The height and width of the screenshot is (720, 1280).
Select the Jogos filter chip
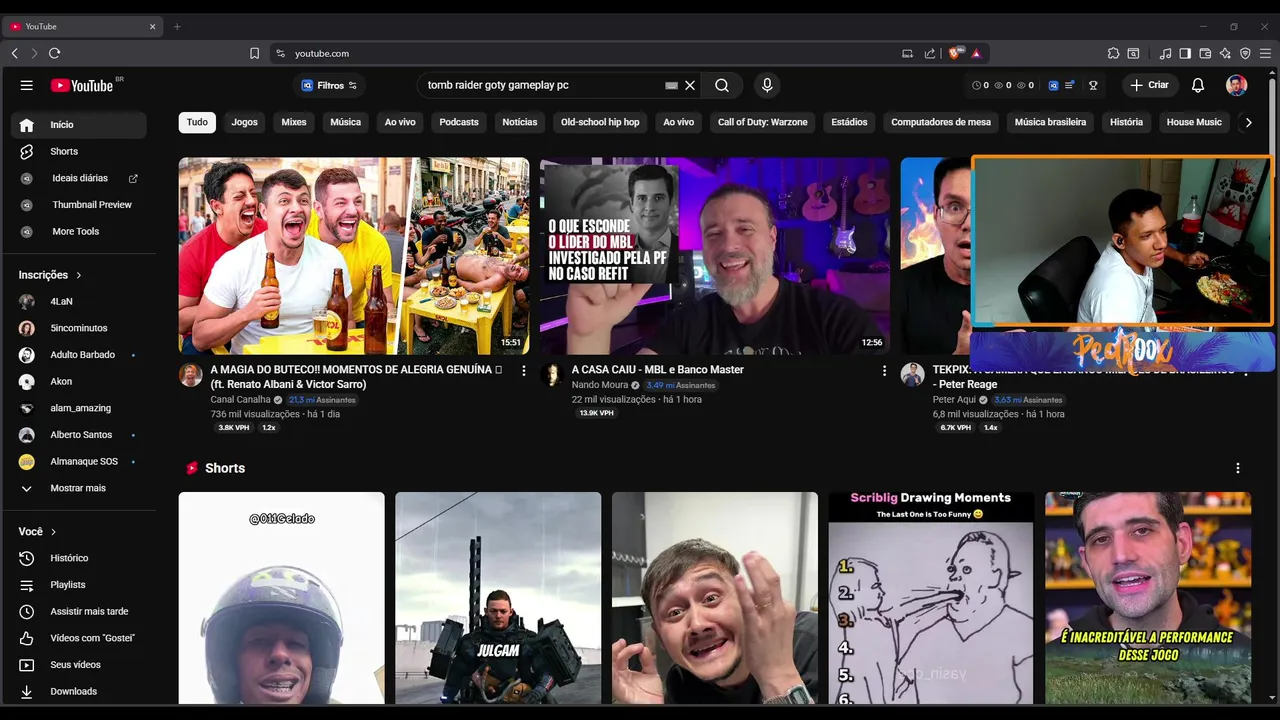(x=245, y=122)
